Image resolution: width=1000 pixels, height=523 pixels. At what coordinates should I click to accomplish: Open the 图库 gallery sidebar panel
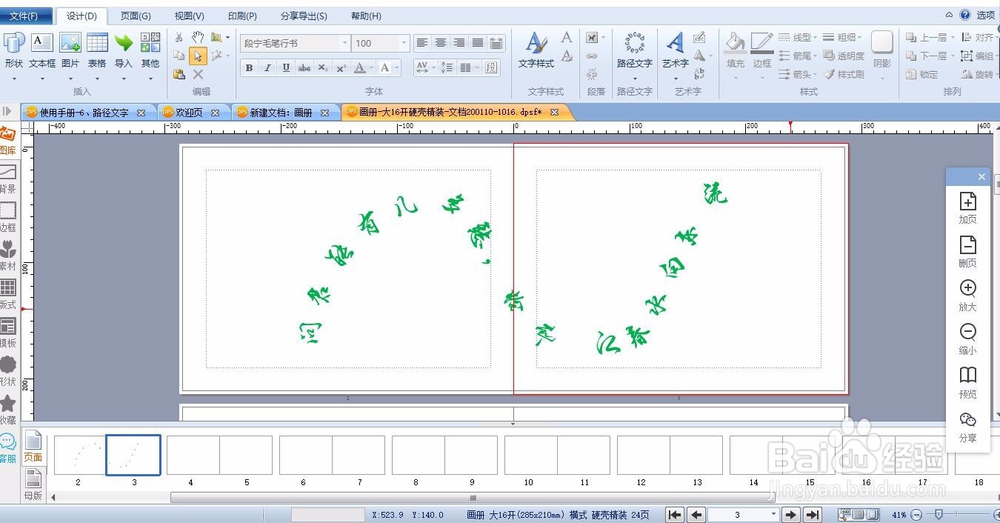coord(8,140)
